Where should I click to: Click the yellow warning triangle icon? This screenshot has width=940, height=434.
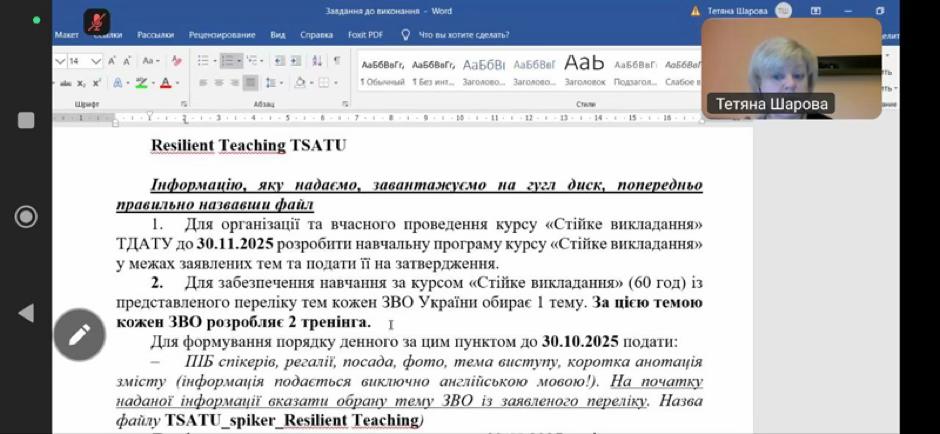[695, 11]
